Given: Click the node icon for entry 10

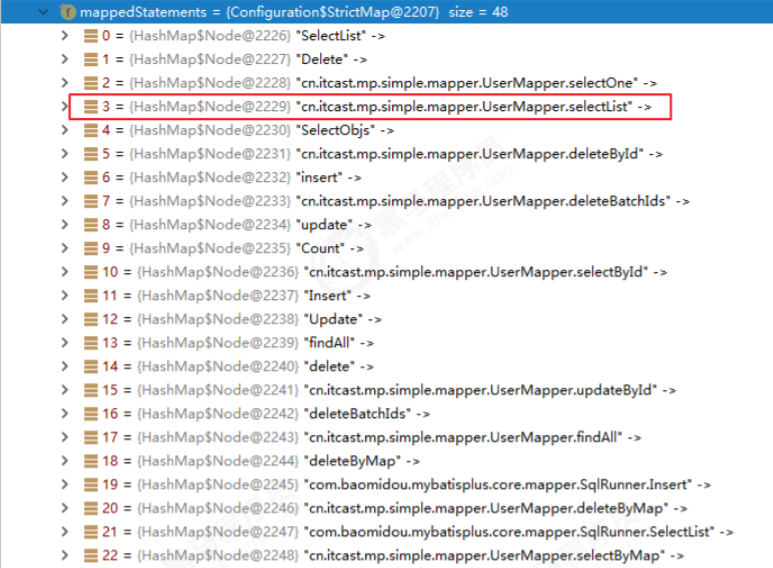Looking at the screenshot, I should click(91, 272).
